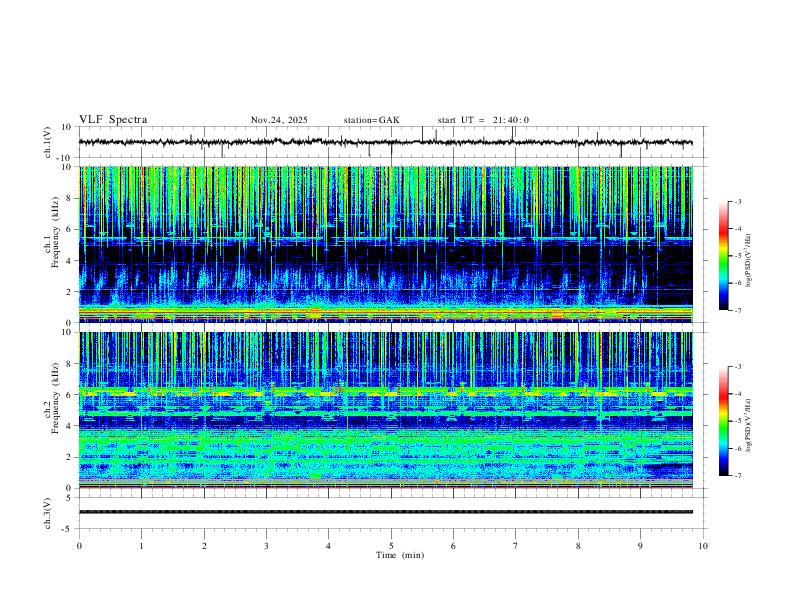This screenshot has height=612, width=792.
Task: Click time axis tick label "9"
Action: pos(640,546)
